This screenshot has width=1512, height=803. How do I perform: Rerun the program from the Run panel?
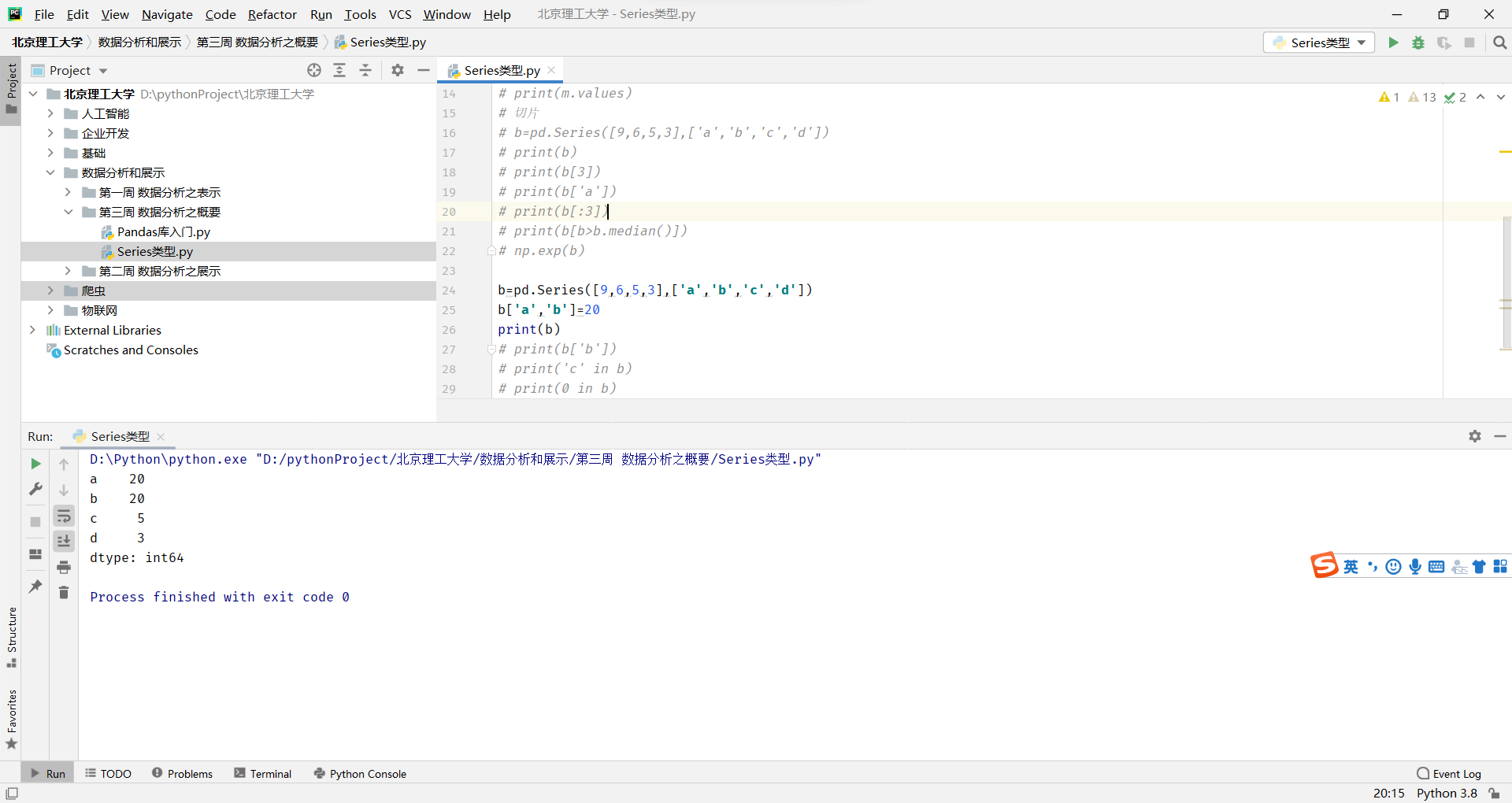[35, 464]
